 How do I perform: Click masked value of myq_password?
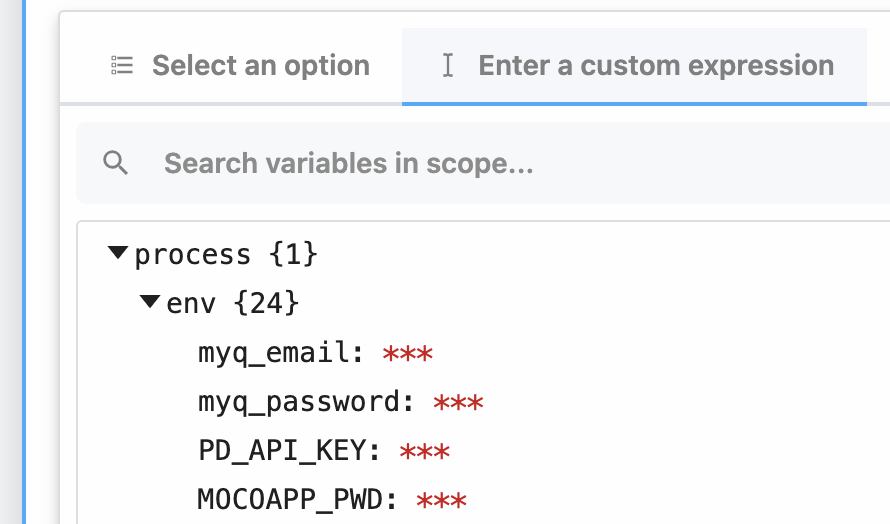pyautogui.click(x=458, y=403)
